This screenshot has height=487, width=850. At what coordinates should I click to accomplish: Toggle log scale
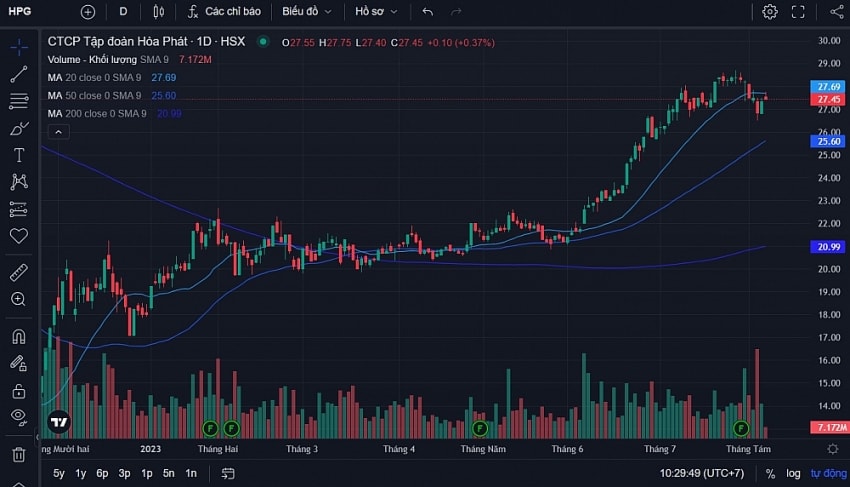click(793, 473)
